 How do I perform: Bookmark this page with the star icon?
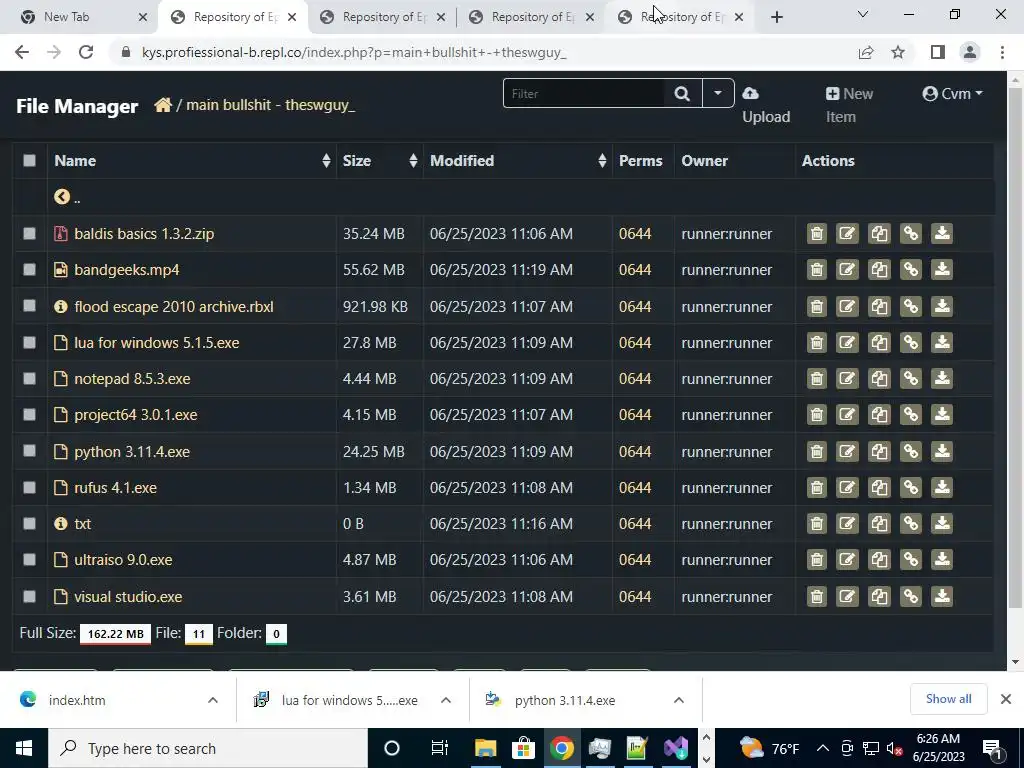(x=898, y=52)
